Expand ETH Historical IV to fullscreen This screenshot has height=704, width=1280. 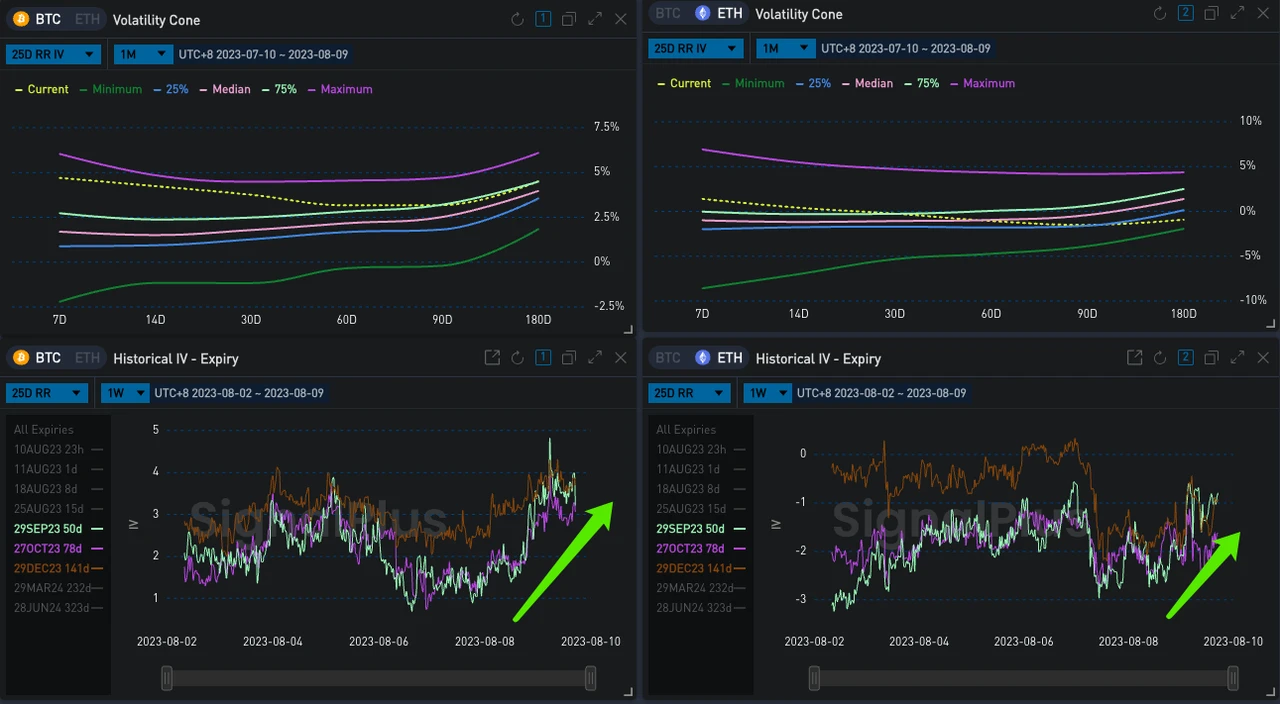tap(1238, 357)
